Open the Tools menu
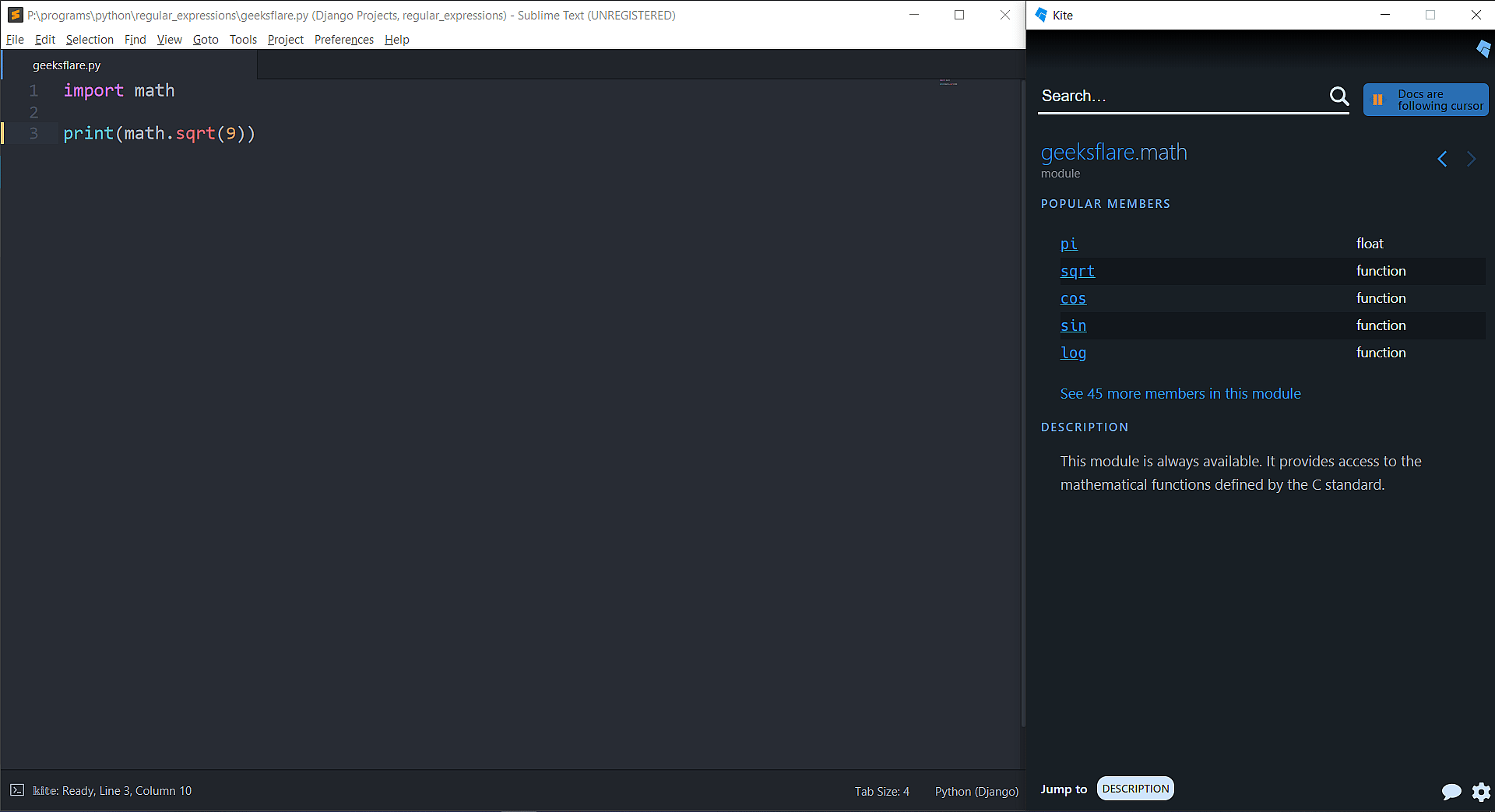This screenshot has width=1495, height=812. 243,40
